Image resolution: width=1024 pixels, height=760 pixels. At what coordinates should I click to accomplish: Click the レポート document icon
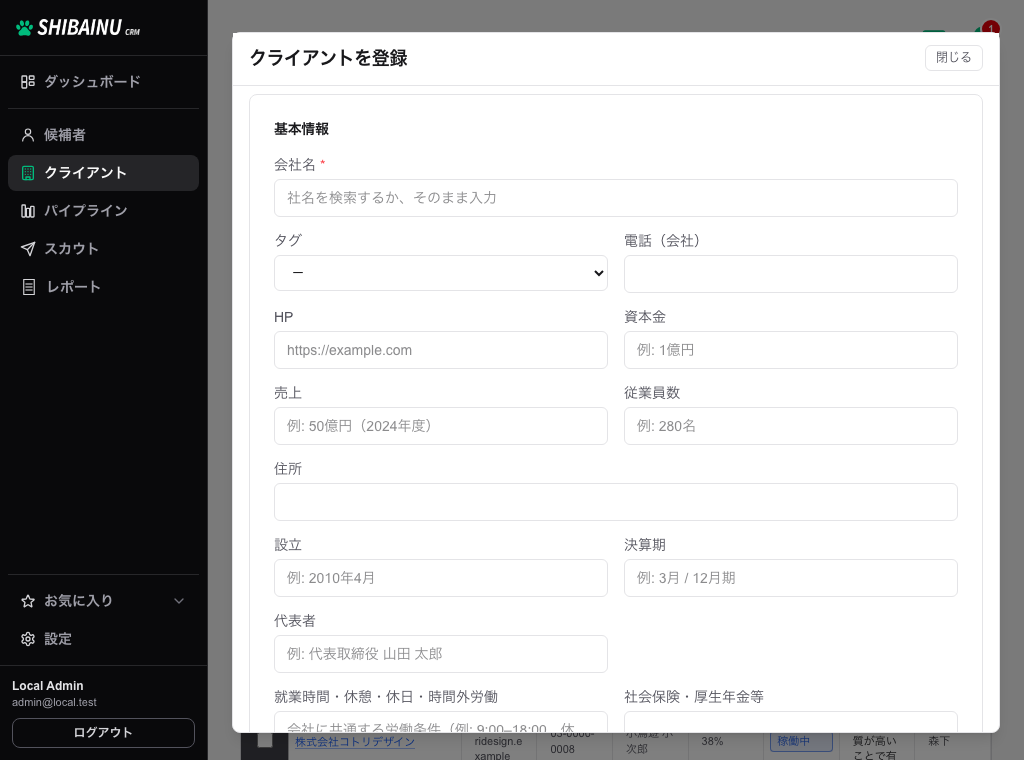tap(28, 287)
